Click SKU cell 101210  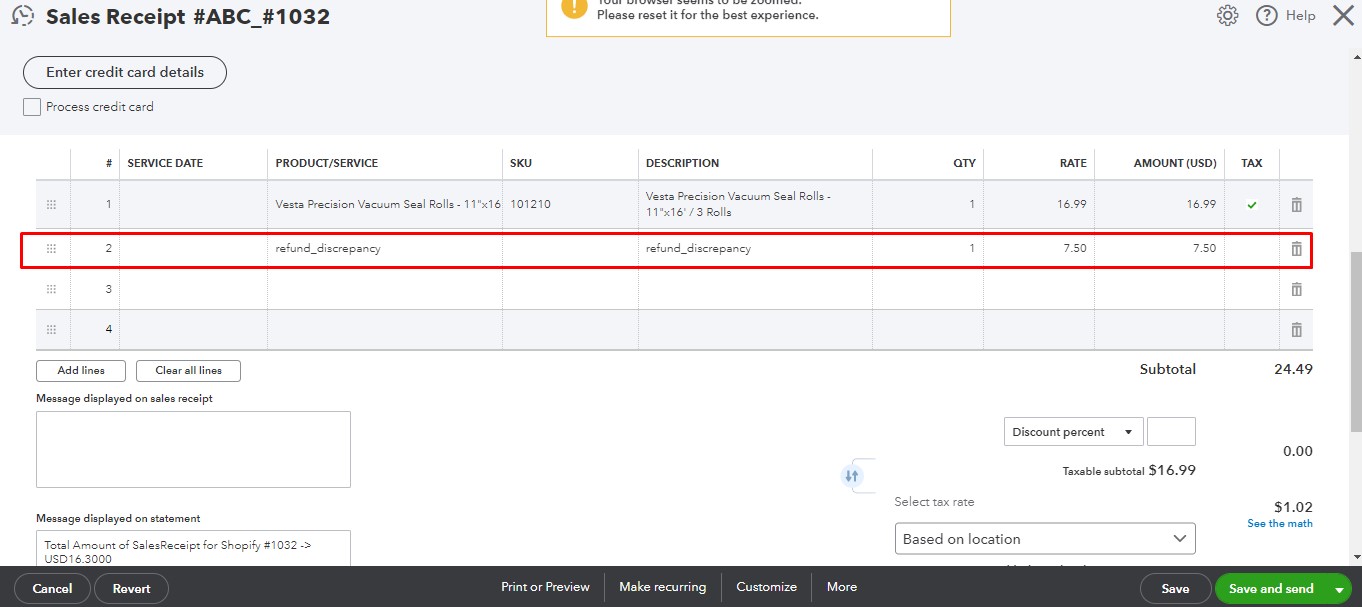570,204
